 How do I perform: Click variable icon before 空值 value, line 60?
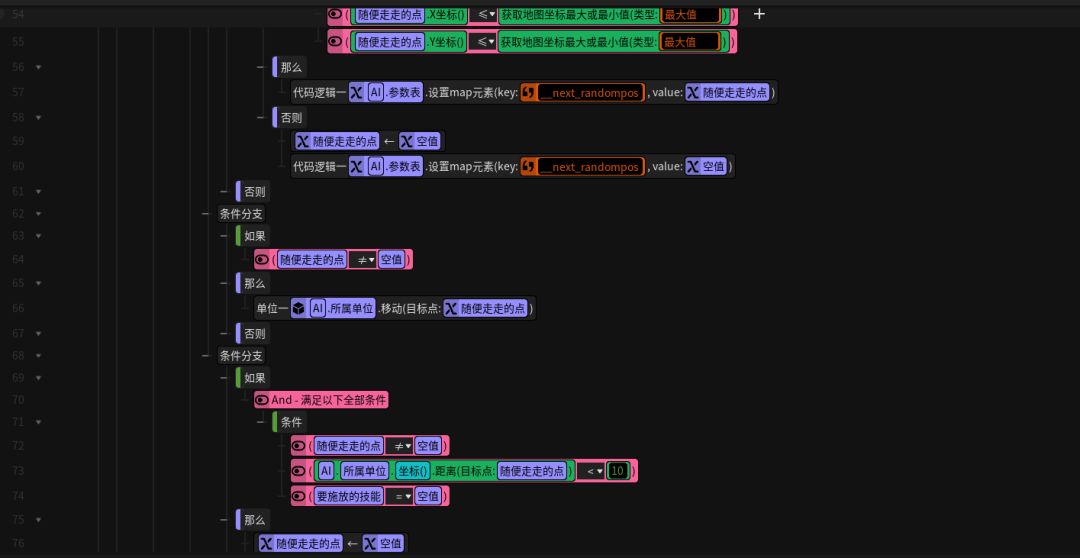(693, 167)
